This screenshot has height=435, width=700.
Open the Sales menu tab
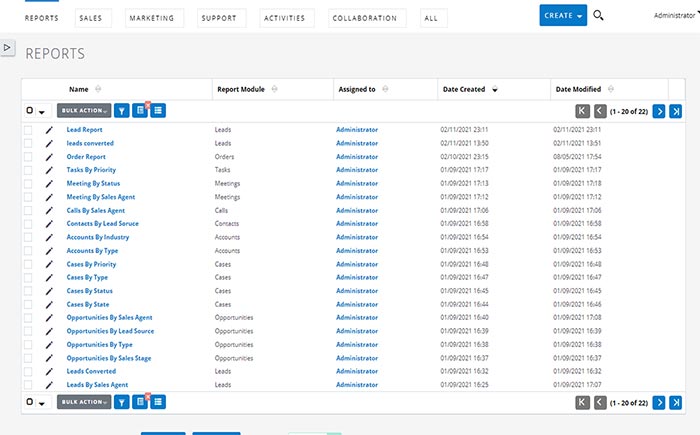pyautogui.click(x=91, y=18)
